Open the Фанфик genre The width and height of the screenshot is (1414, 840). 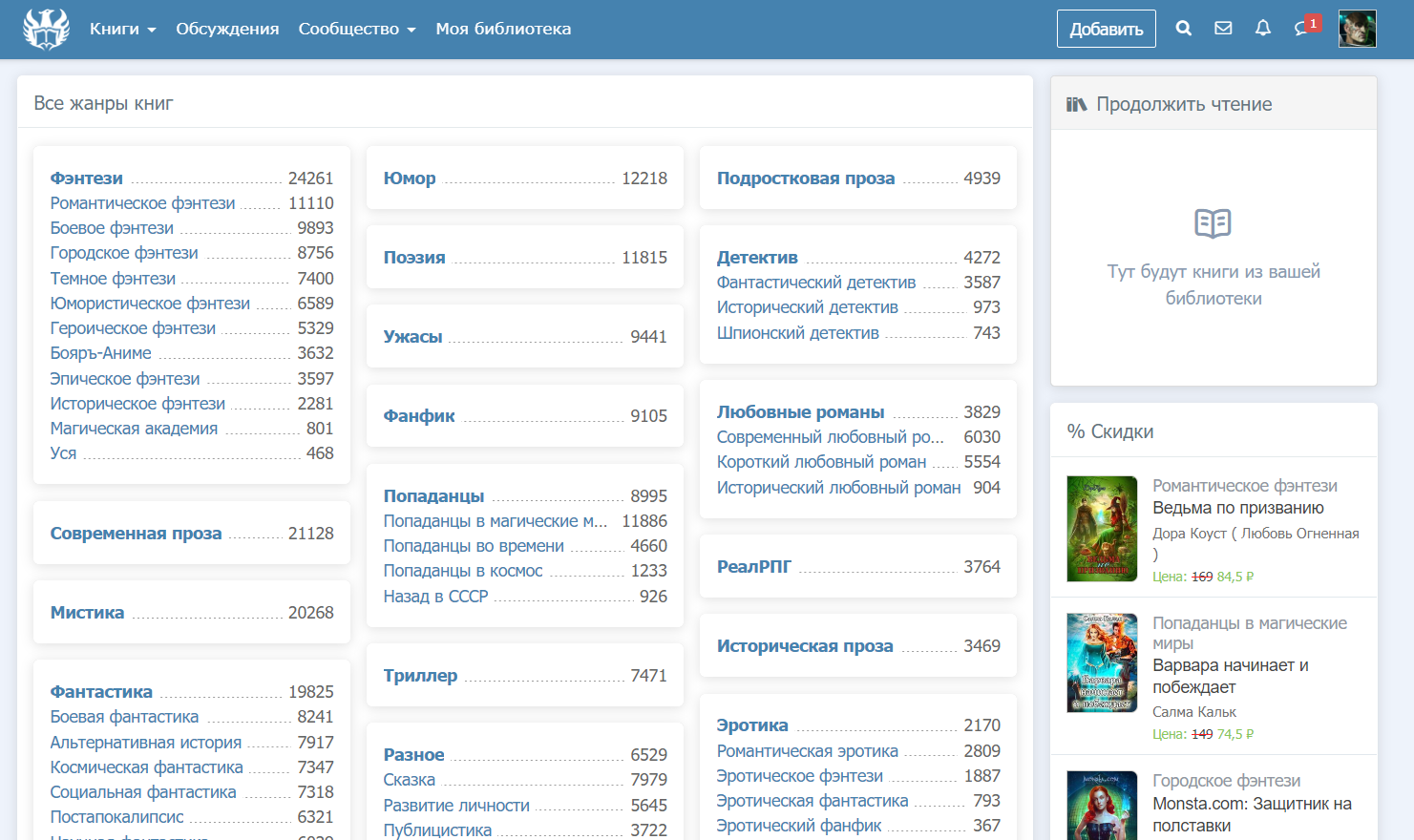pos(419,416)
